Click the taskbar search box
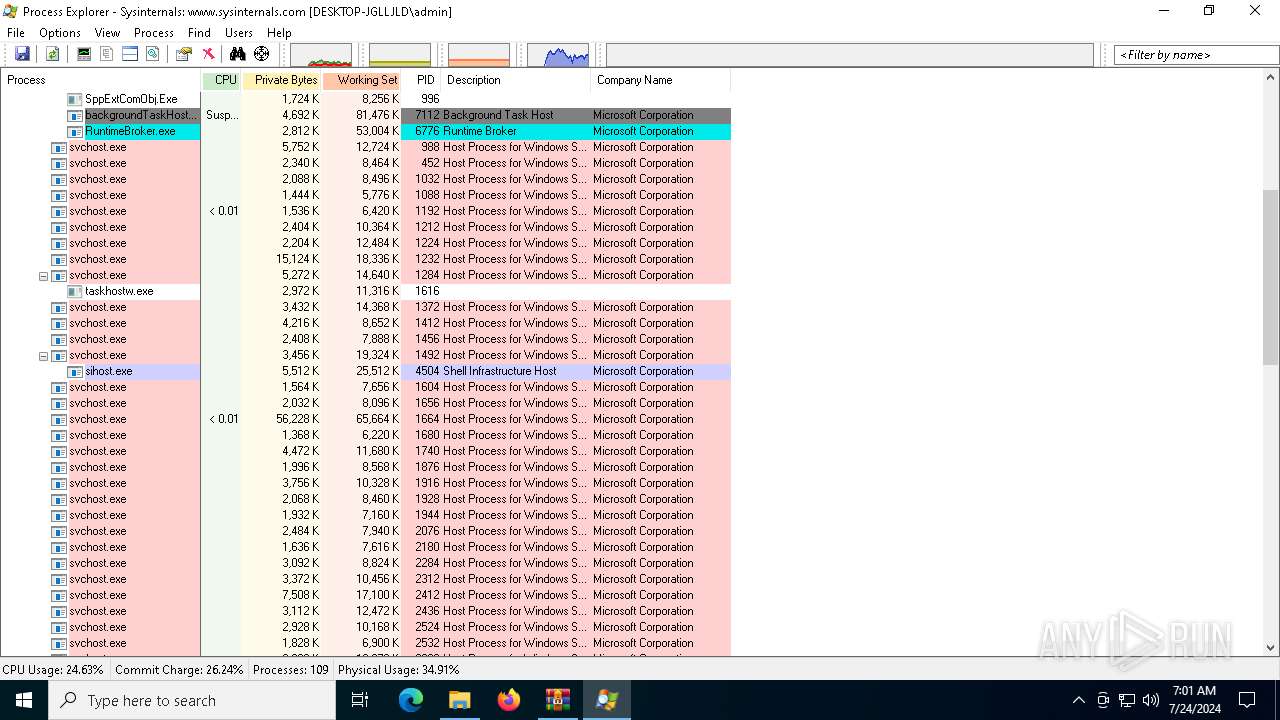1280x720 pixels. (192, 700)
